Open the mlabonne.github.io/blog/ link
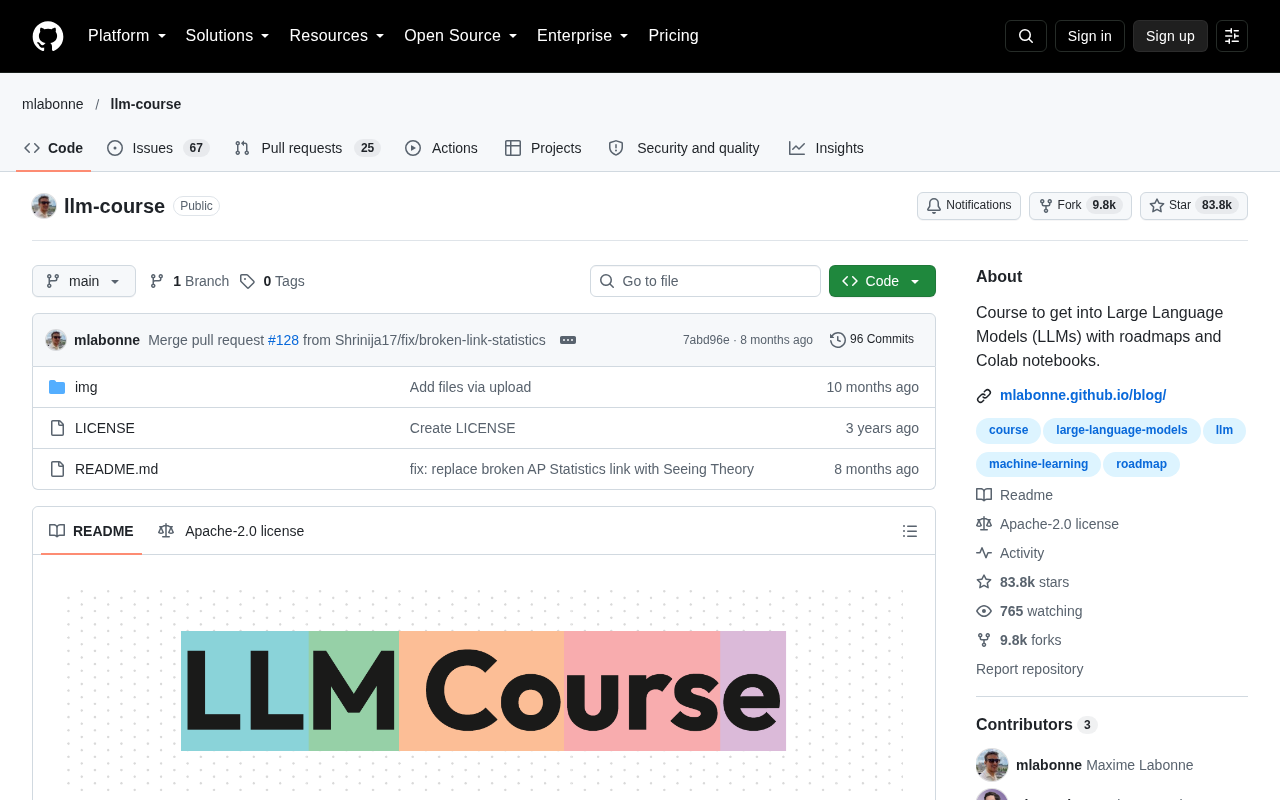The image size is (1280, 800). tap(1083, 395)
